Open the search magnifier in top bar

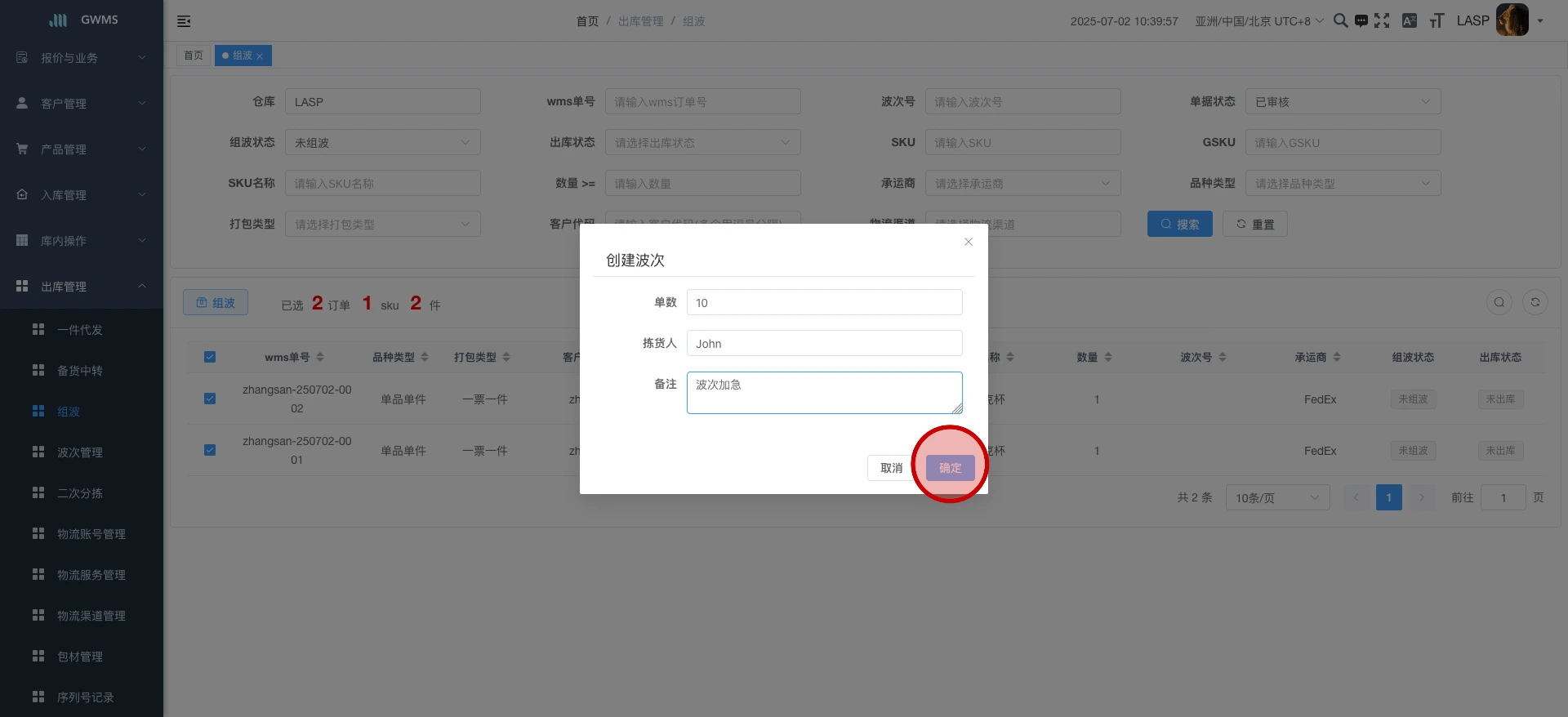(x=1340, y=20)
